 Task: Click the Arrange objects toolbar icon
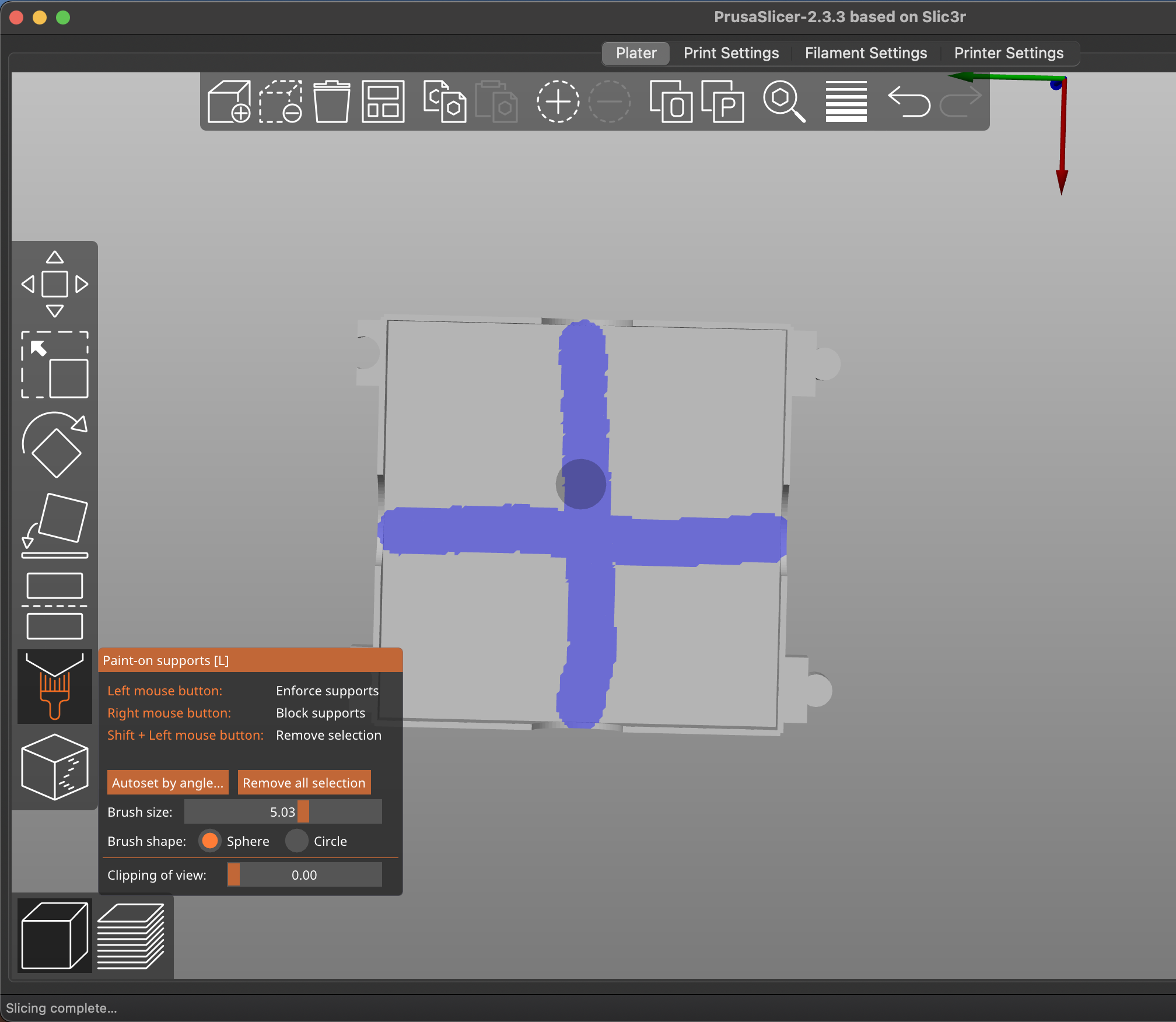tap(383, 101)
